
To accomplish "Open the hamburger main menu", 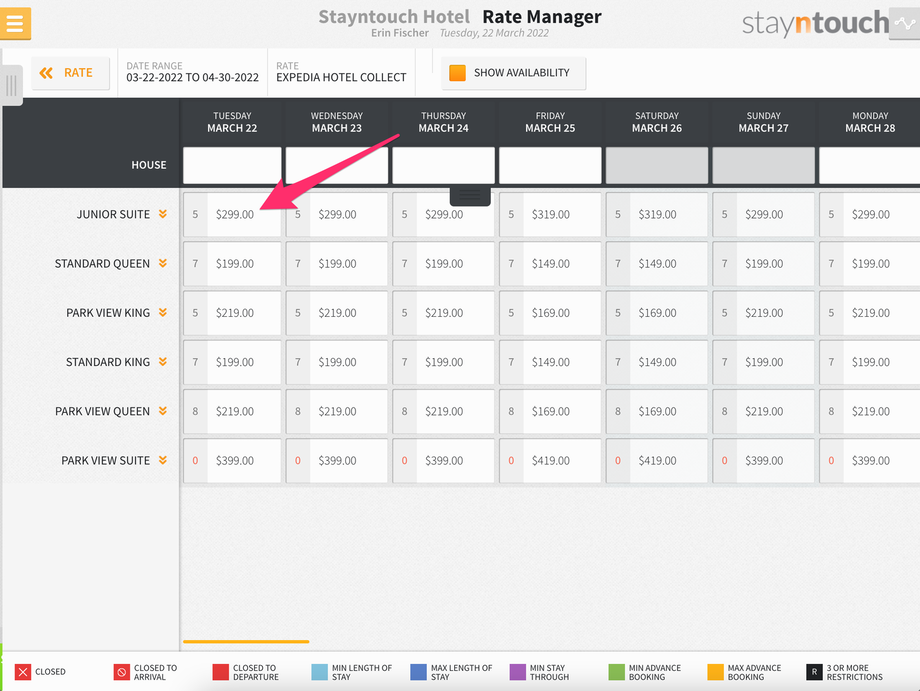I will [x=15, y=23].
